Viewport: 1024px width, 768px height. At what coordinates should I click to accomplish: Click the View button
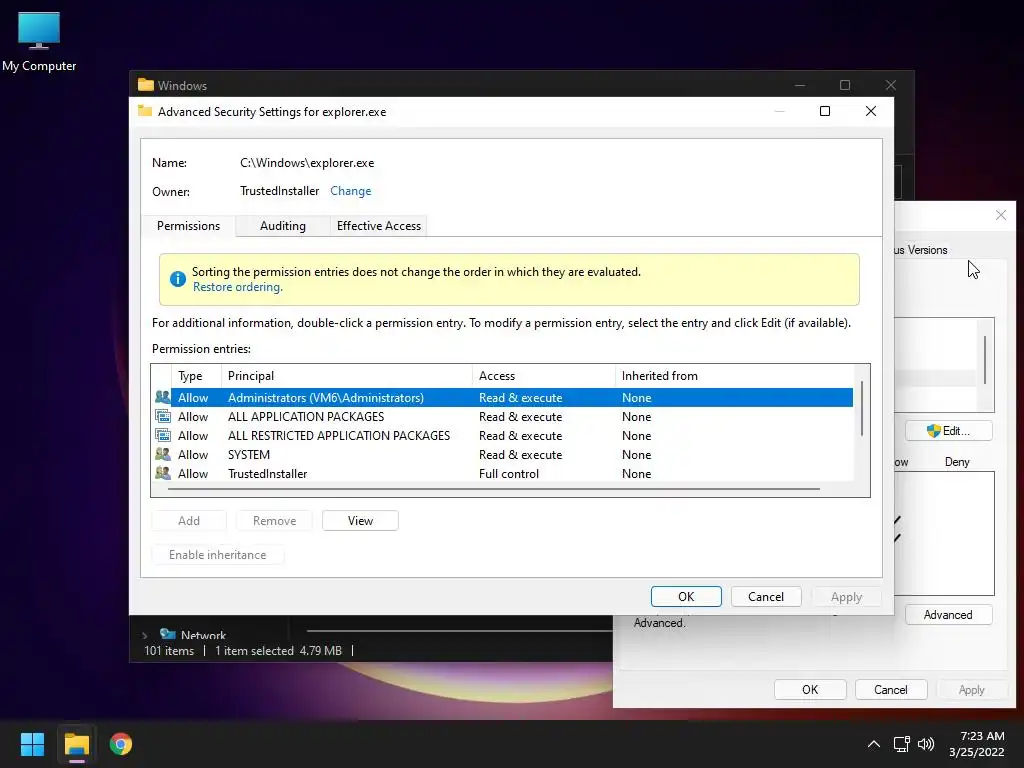pyautogui.click(x=360, y=520)
